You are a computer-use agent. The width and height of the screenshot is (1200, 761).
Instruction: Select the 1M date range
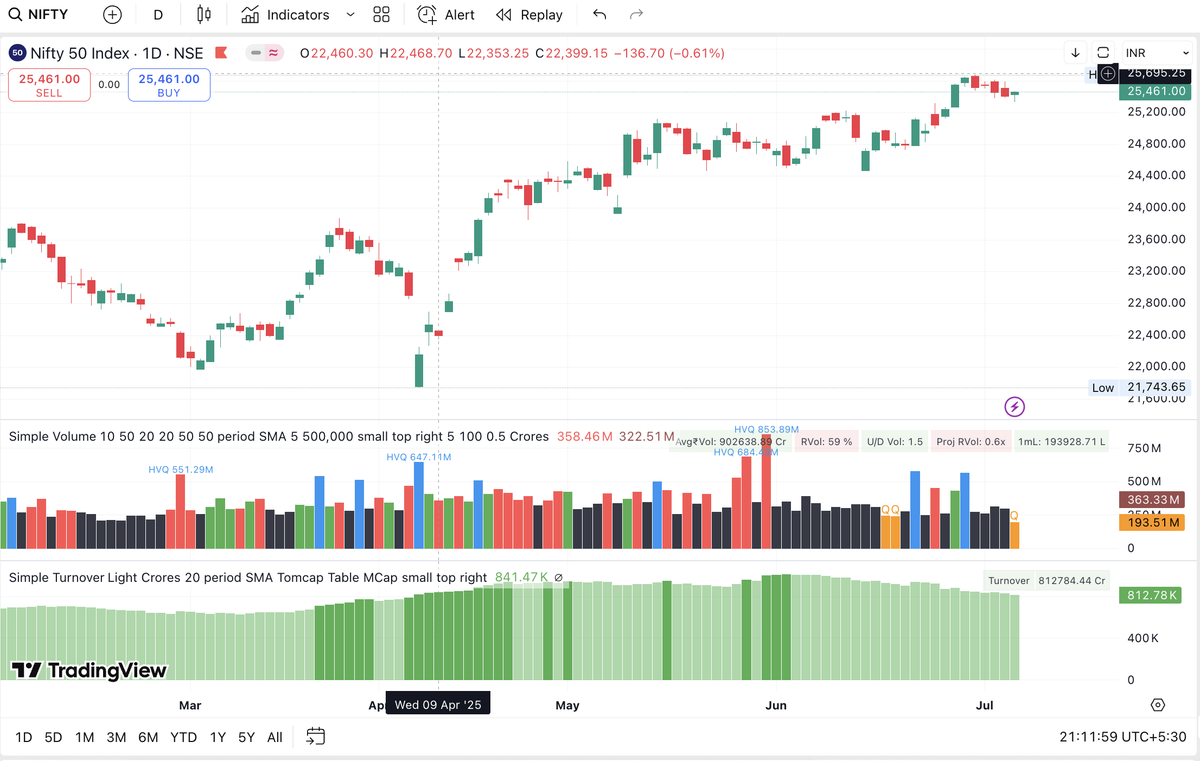pyautogui.click(x=85, y=737)
